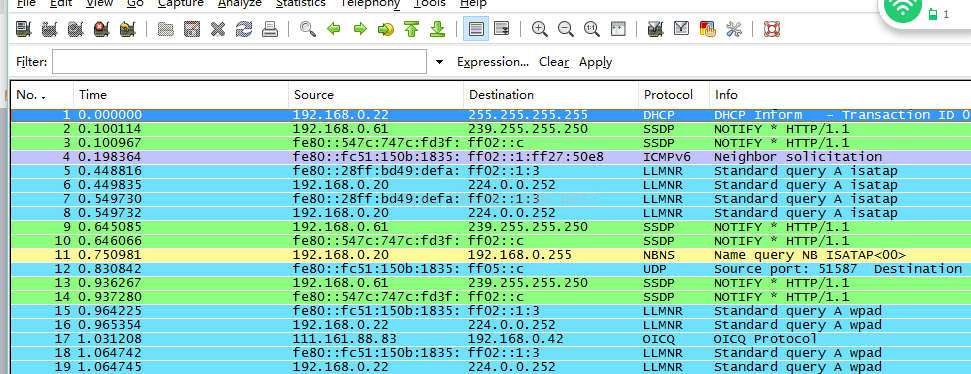Print packets using printer icon
Screen dimensions: 971x374
point(270,29)
